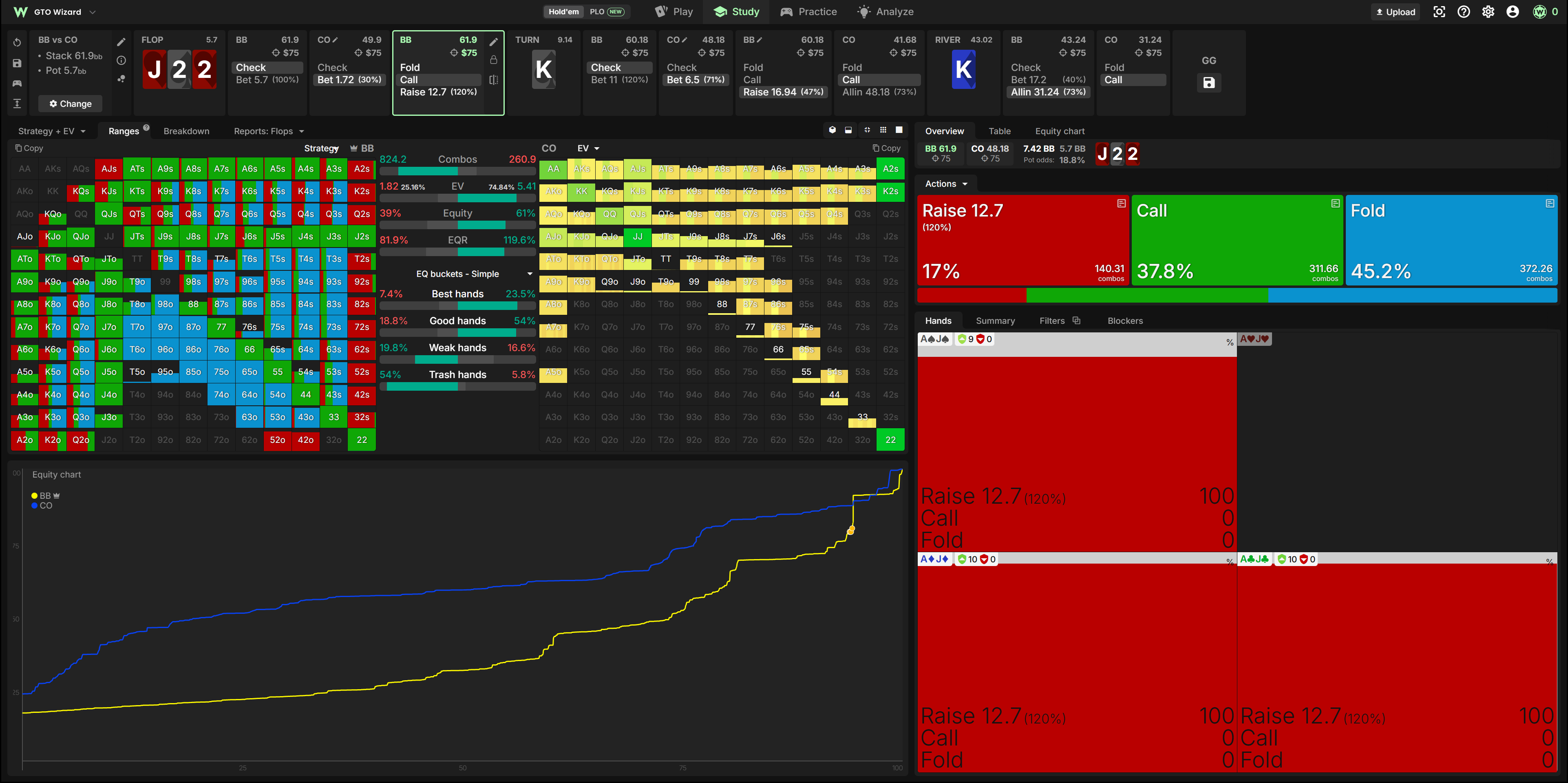Image resolution: width=1568 pixels, height=783 pixels.
Task: Switch to the Equity chart tab
Action: 1060,131
